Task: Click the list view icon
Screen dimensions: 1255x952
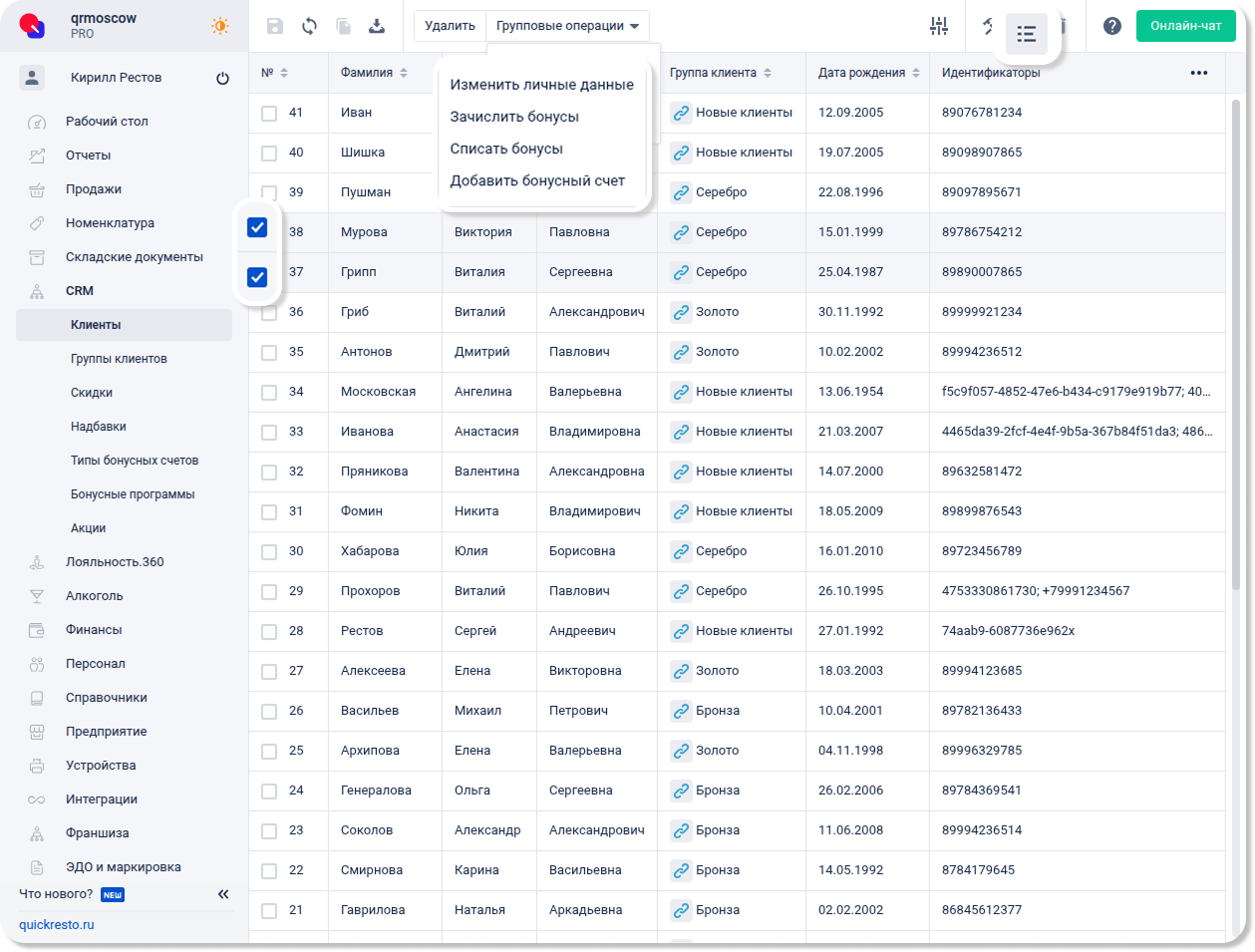Action: coord(1026,34)
